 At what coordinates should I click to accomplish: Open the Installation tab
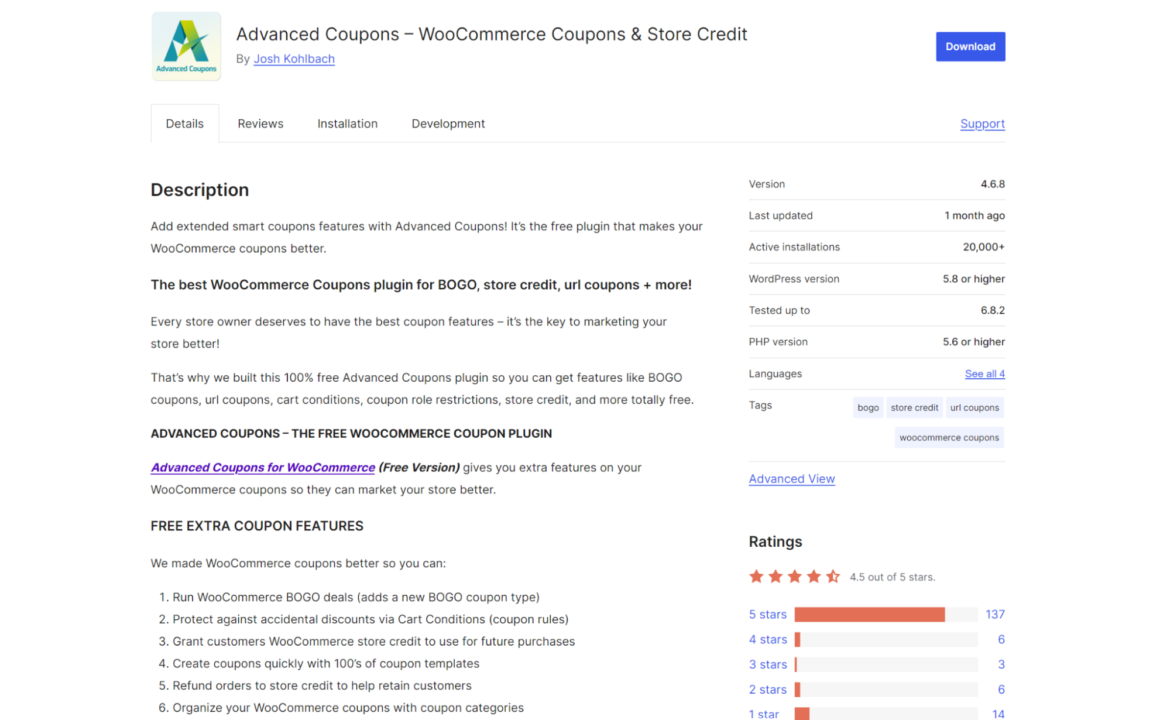pyautogui.click(x=347, y=124)
